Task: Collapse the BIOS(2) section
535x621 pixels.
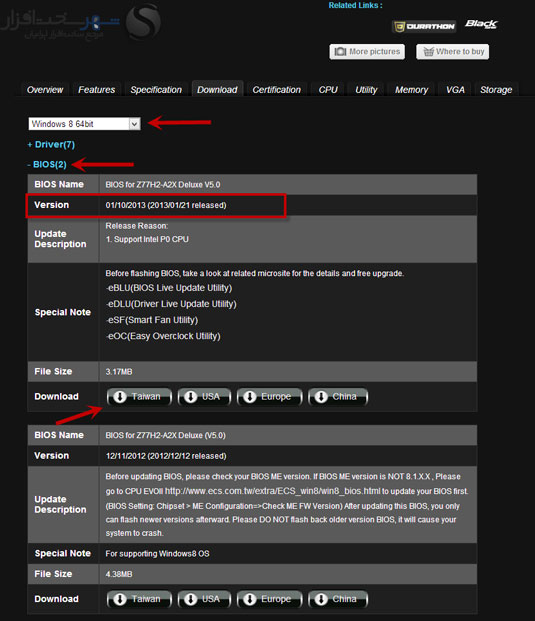Action: tap(47, 164)
